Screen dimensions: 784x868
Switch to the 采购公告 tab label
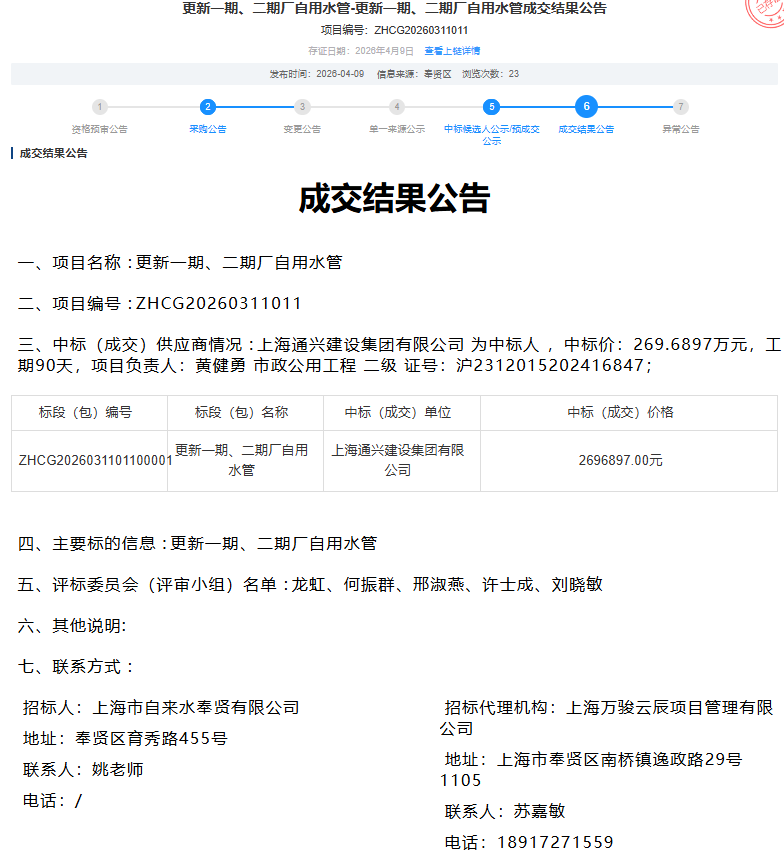point(207,130)
